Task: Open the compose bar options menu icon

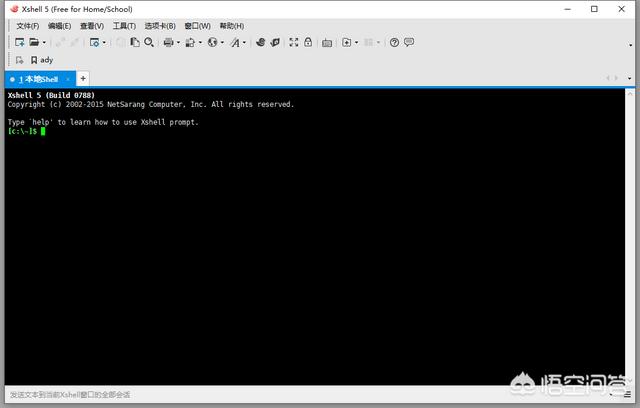Action: [627, 394]
